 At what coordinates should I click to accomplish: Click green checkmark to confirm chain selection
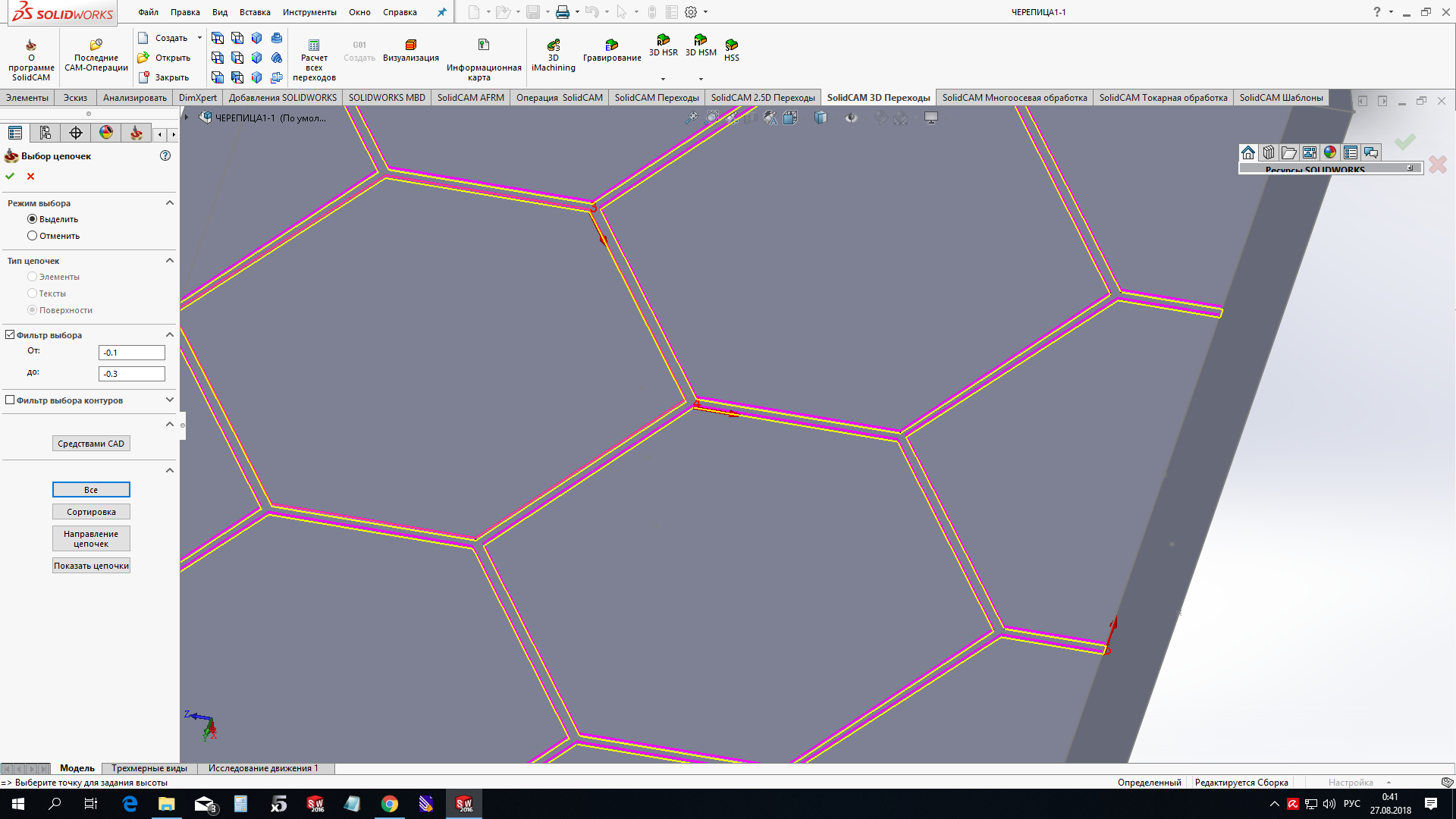pyautogui.click(x=10, y=176)
